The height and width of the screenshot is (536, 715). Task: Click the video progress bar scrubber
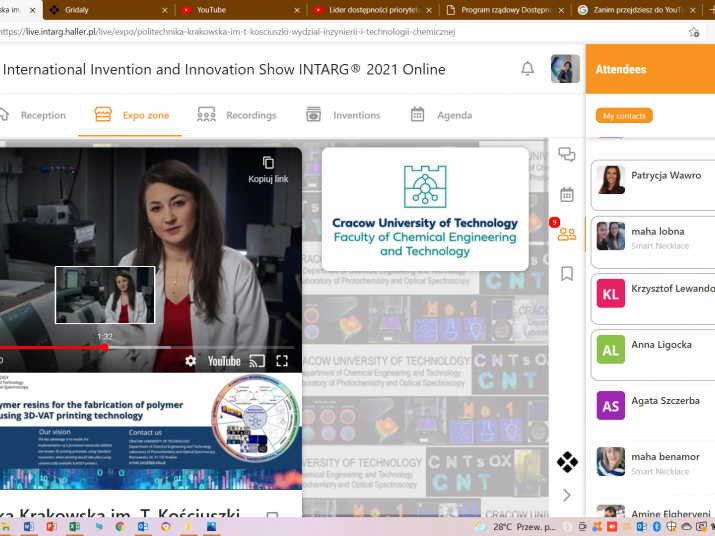[x=104, y=347]
